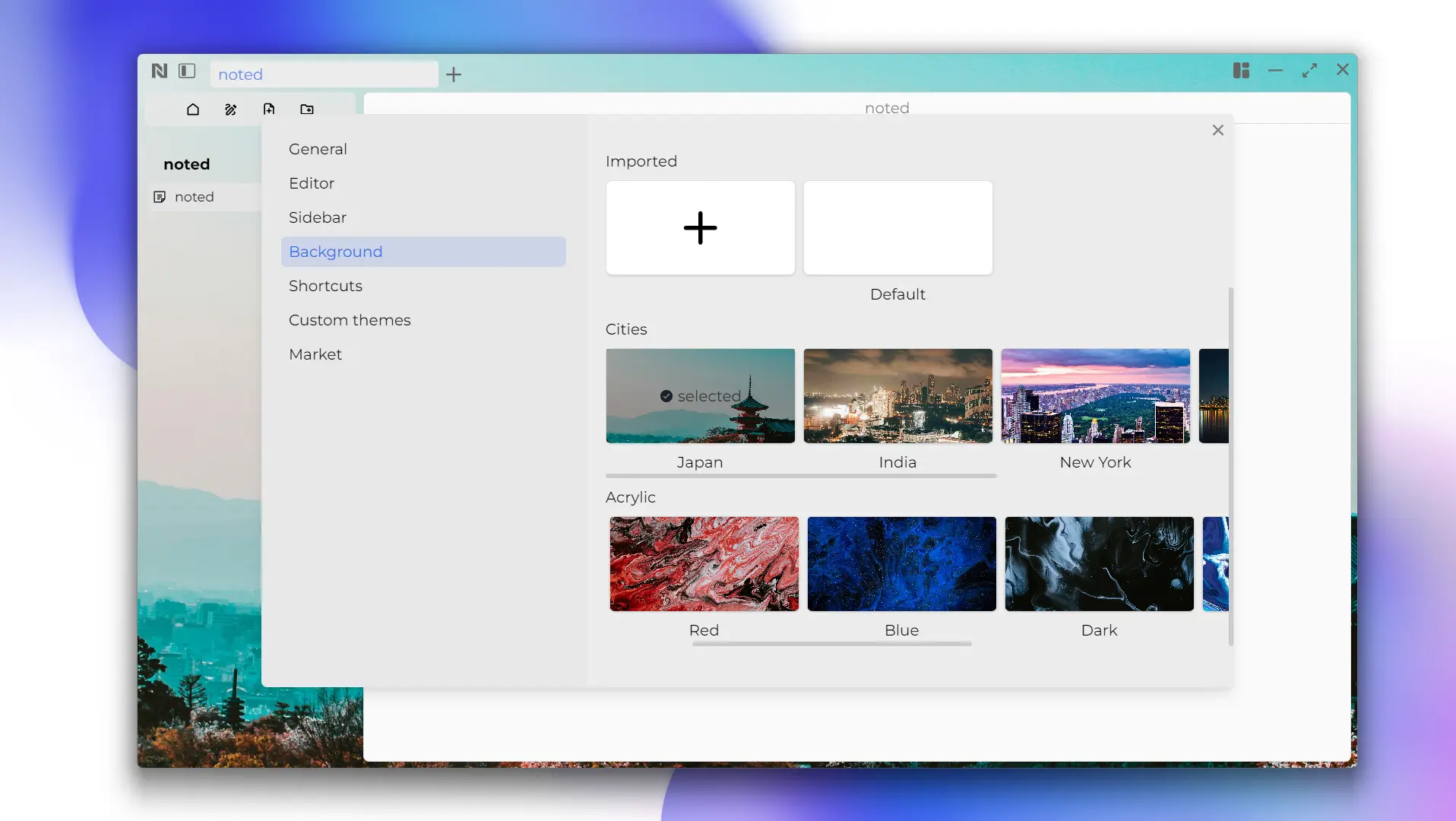Click the Cities section label

tap(626, 329)
